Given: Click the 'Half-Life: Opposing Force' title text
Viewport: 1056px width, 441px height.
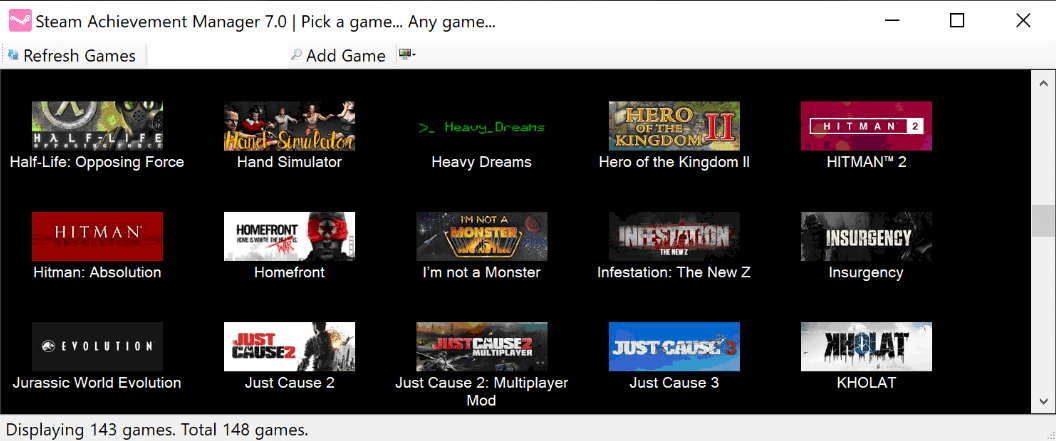Looking at the screenshot, I should [x=97, y=162].
